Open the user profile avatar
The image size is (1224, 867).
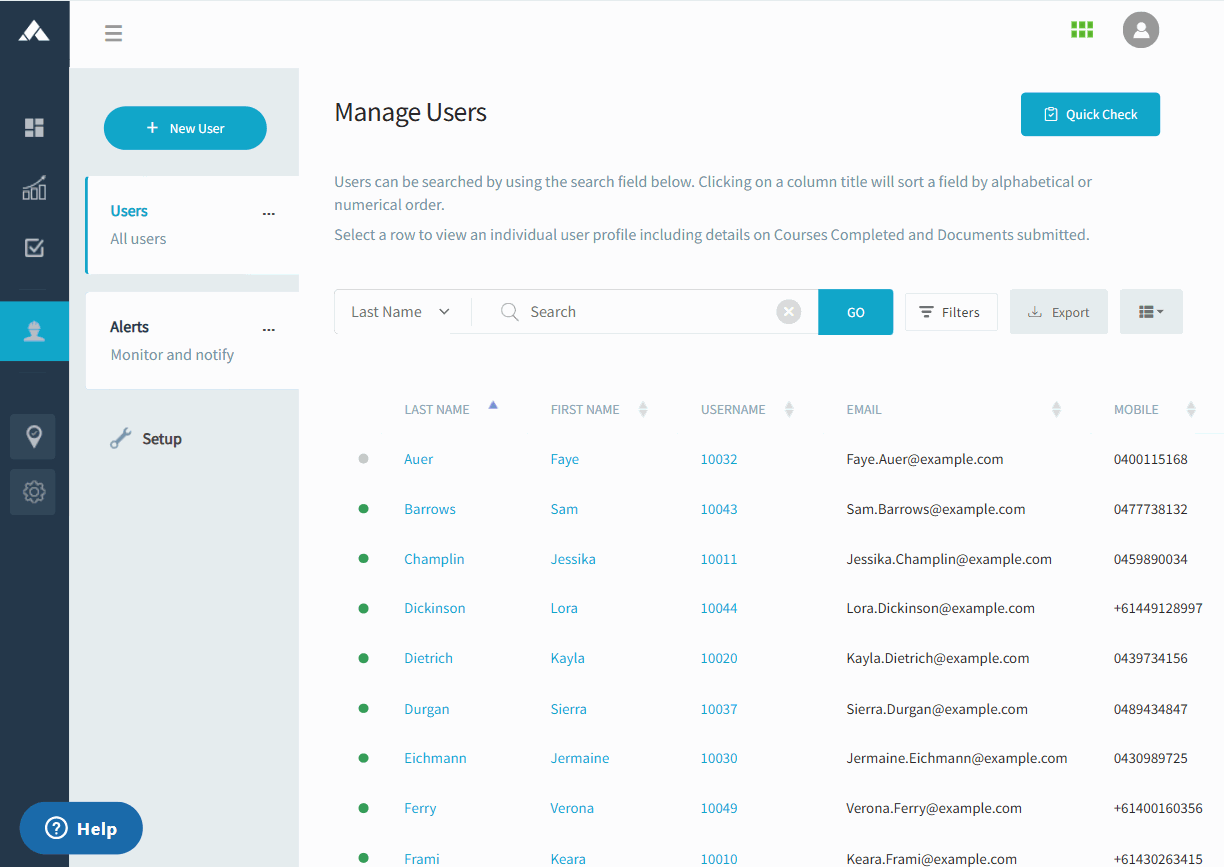click(1140, 30)
